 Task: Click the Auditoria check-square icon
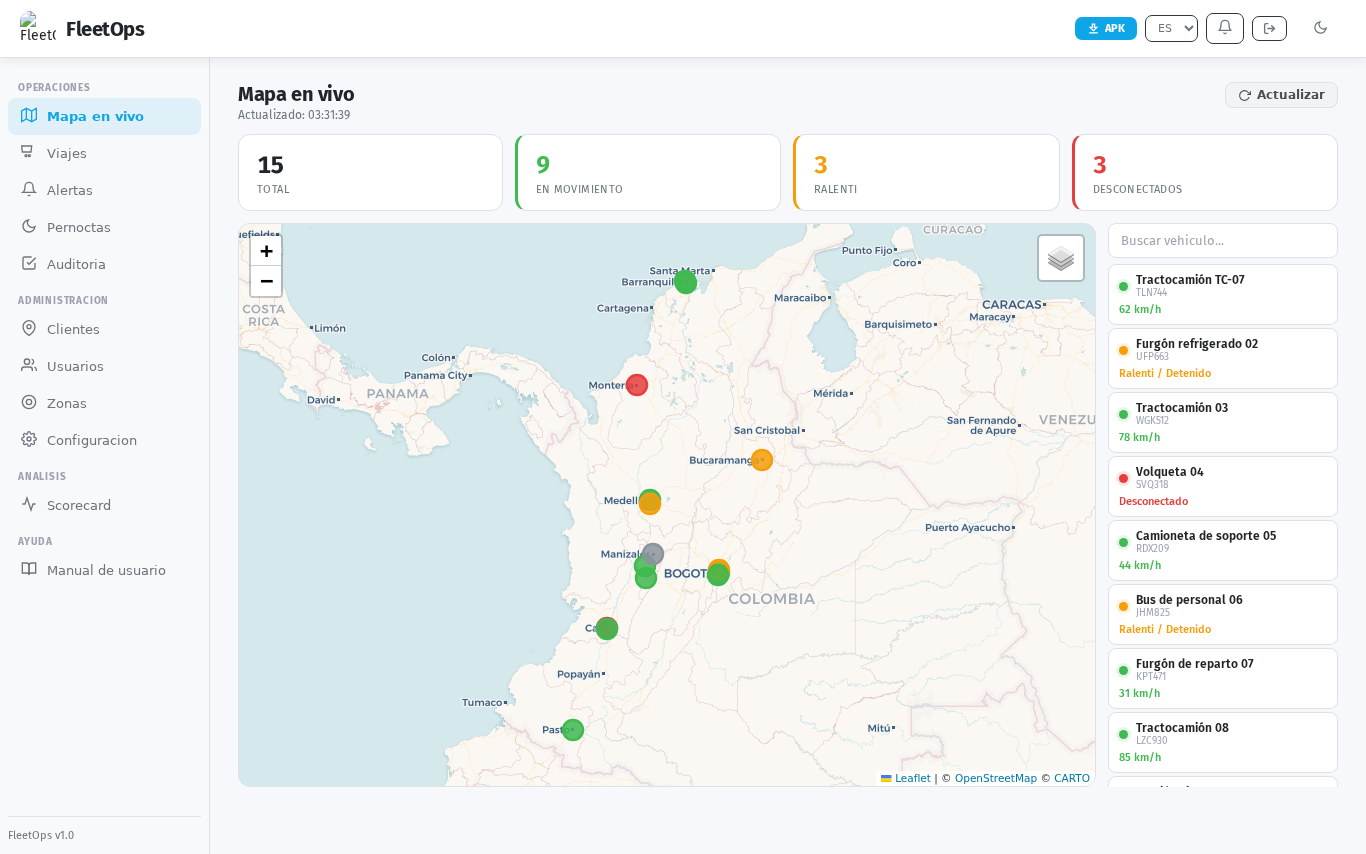[29, 263]
